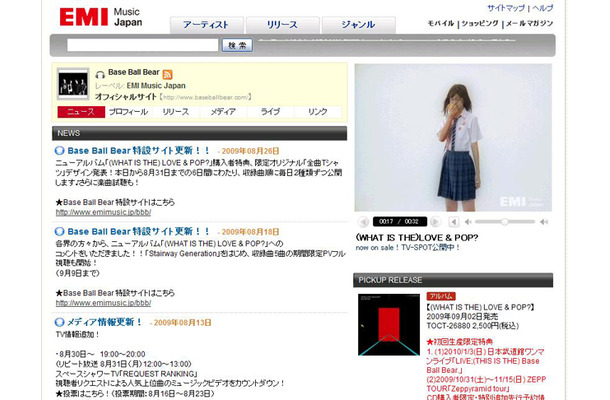Select the メディア artist tab
The height and width of the screenshot is (400, 610).
(x=223, y=112)
